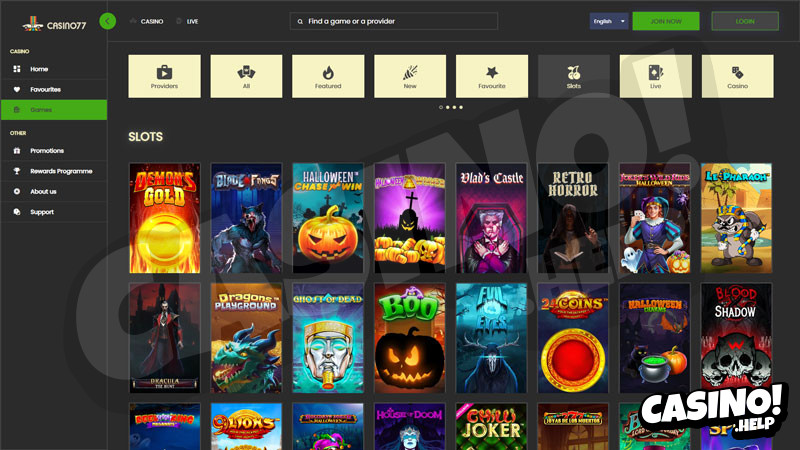Click the third carousel pagination dot
Screen dimensions: 800x450
coord(454,107)
